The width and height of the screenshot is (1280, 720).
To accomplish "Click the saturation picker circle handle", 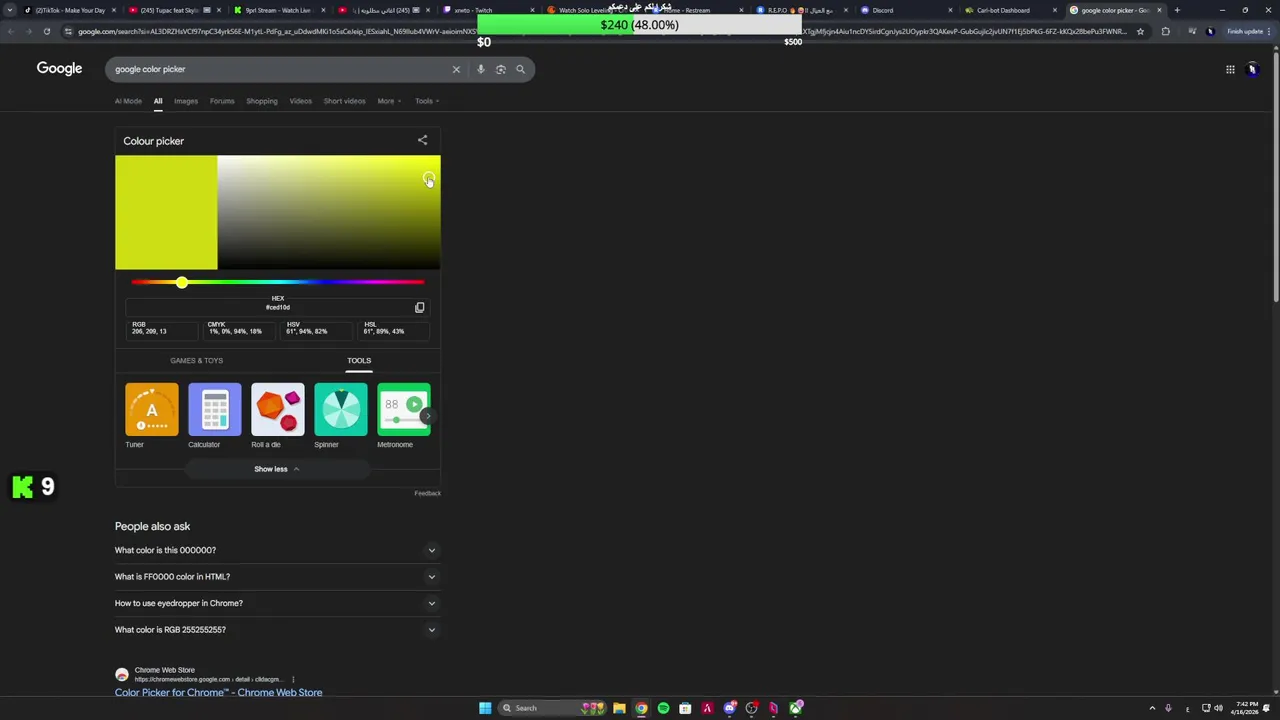I will pyautogui.click(x=429, y=179).
